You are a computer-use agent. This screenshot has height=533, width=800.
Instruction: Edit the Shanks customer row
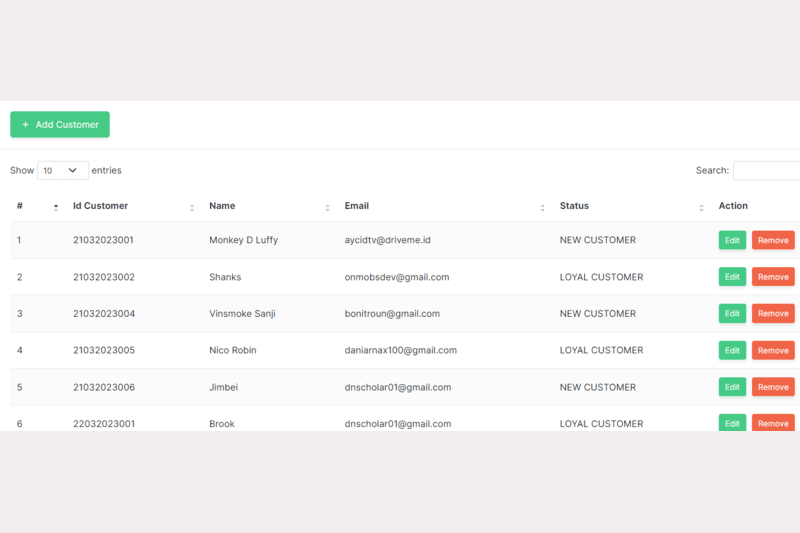pyautogui.click(x=732, y=277)
